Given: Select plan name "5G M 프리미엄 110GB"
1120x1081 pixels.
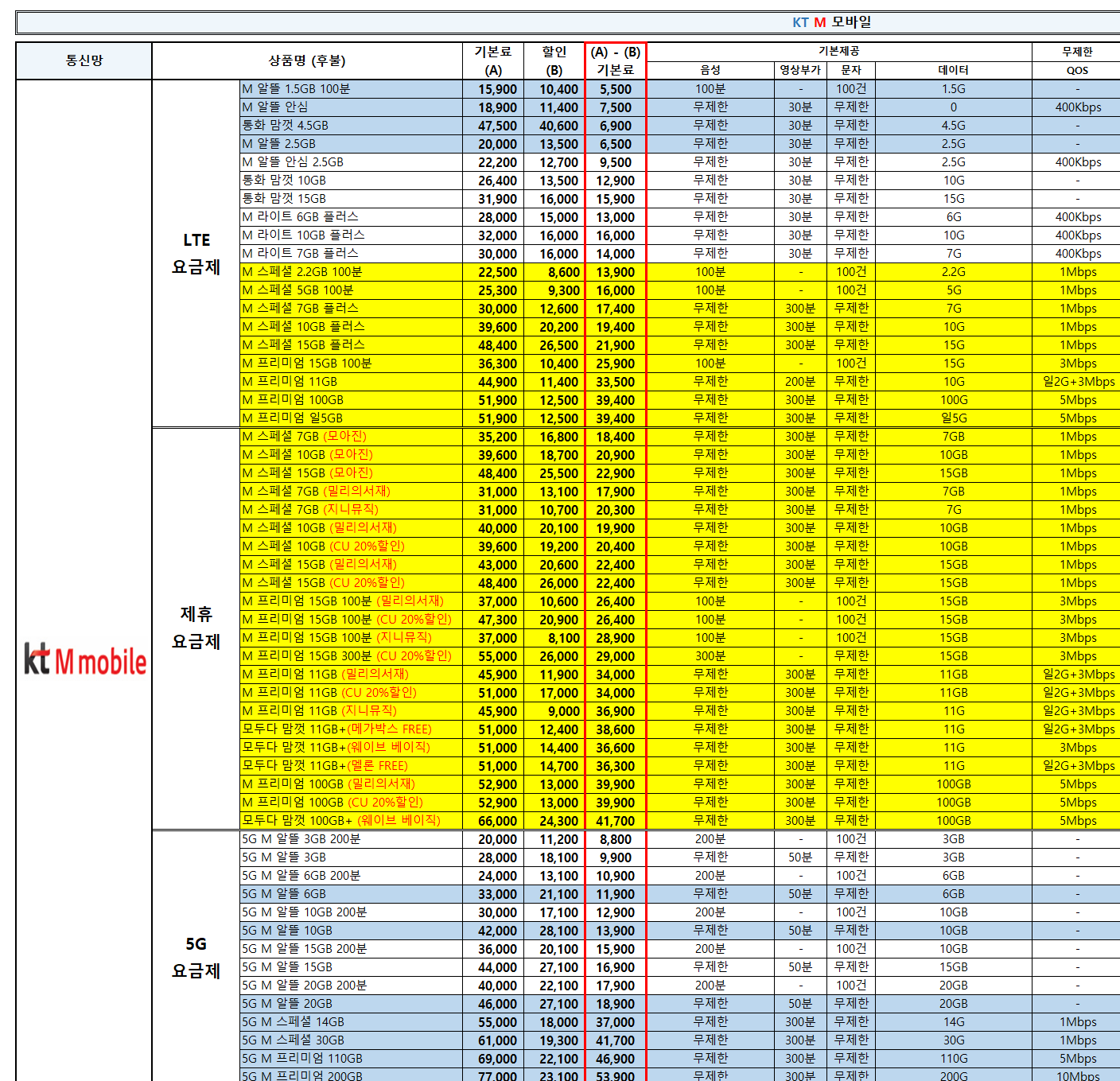Looking at the screenshot, I should coord(301,1059).
